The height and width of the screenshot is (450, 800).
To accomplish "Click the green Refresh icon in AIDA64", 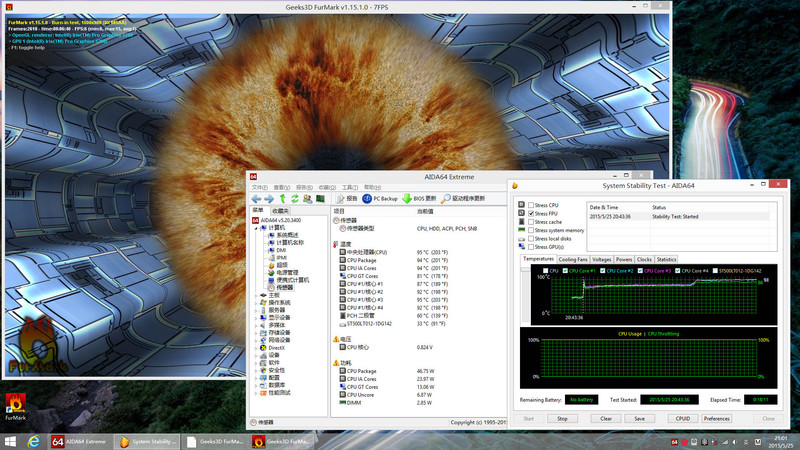I will coord(293,198).
